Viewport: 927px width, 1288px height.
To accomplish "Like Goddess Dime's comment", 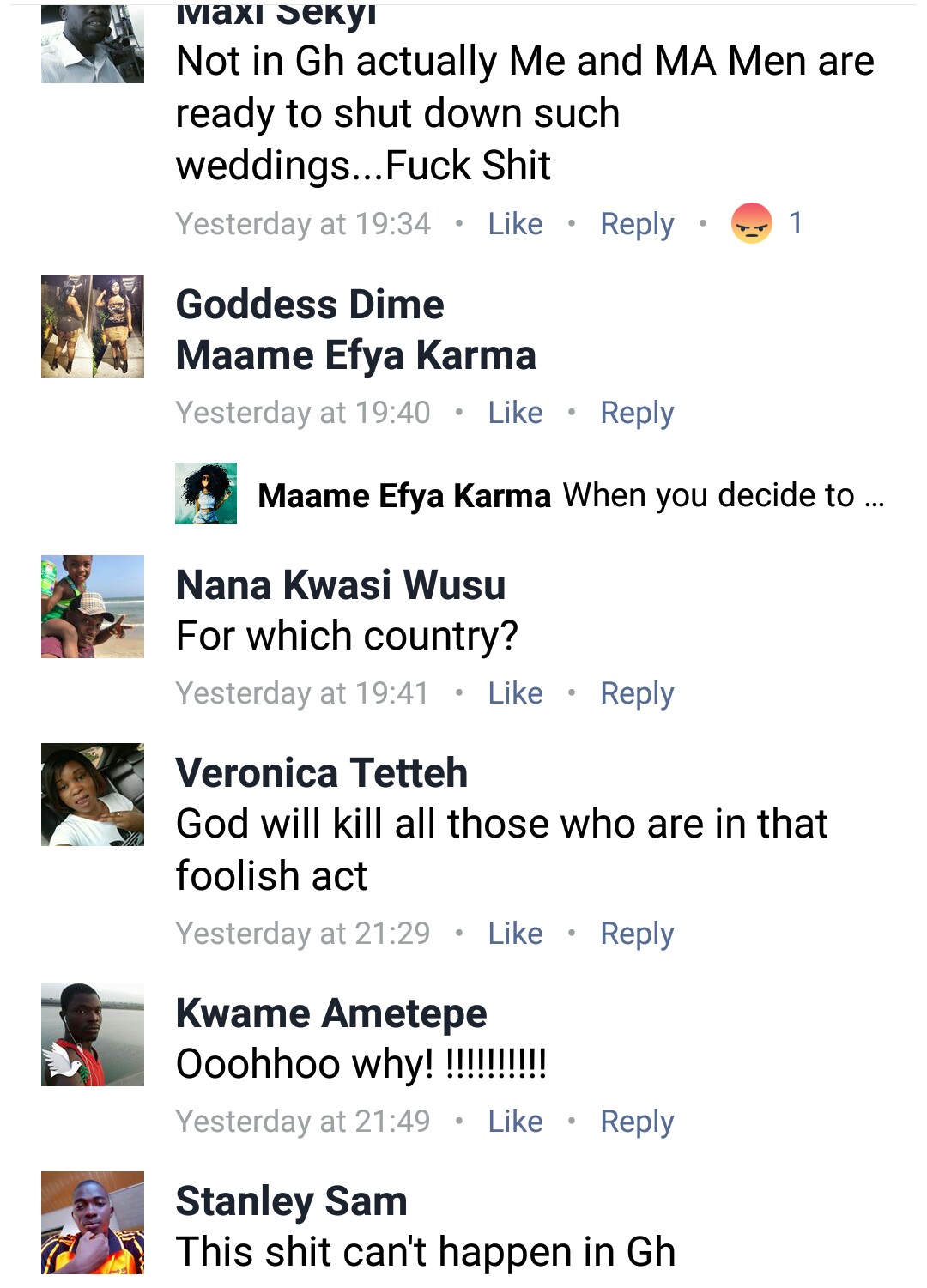I will click(x=515, y=413).
